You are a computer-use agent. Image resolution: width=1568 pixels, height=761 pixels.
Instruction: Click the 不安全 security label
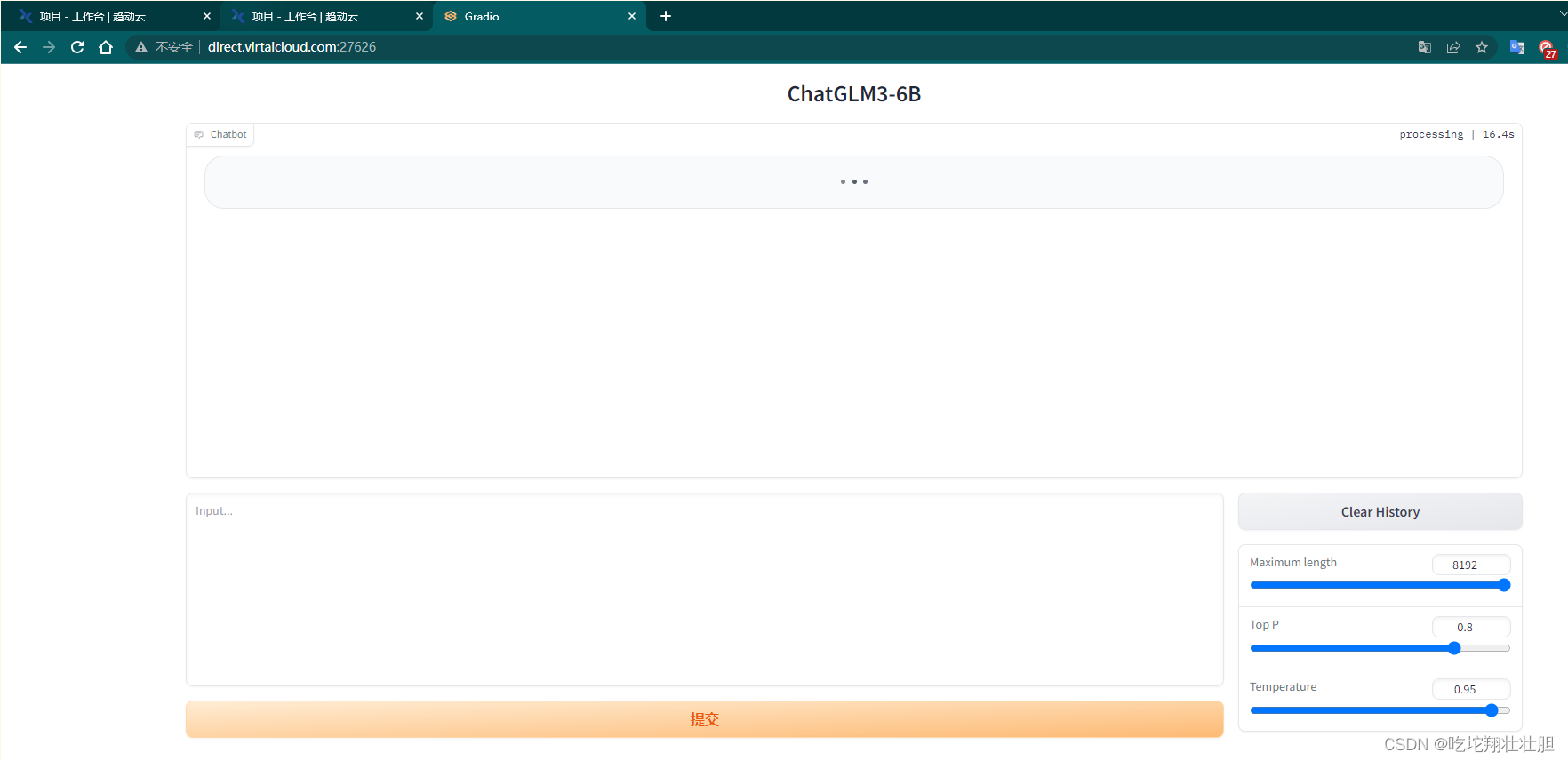(173, 47)
